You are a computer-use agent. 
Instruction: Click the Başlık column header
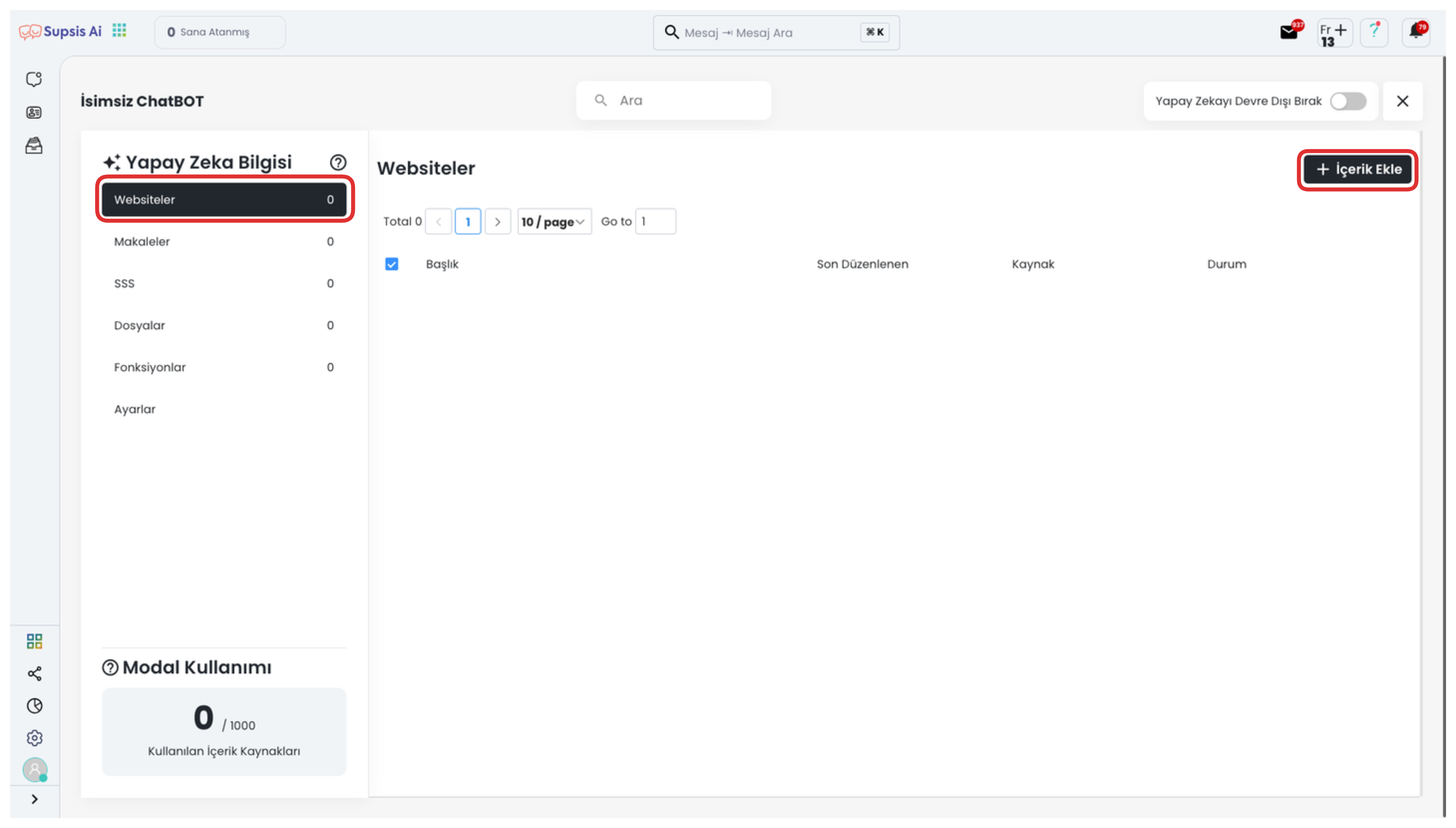click(442, 264)
